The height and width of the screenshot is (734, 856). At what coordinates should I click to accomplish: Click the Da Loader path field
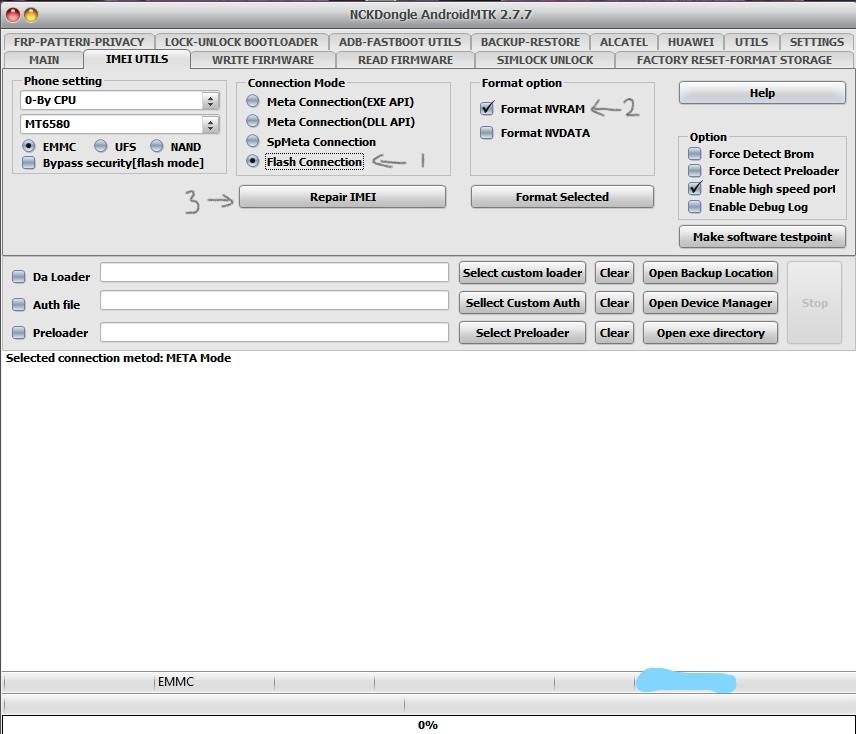275,272
